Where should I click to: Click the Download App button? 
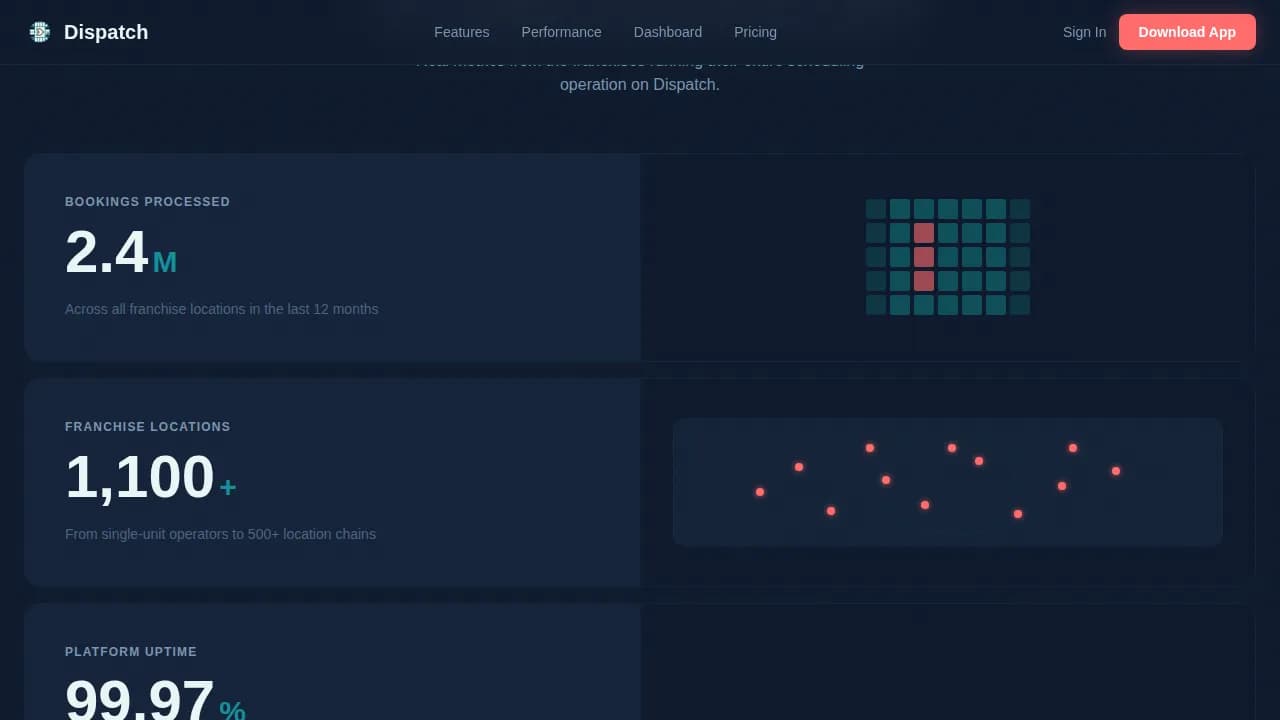click(1187, 32)
